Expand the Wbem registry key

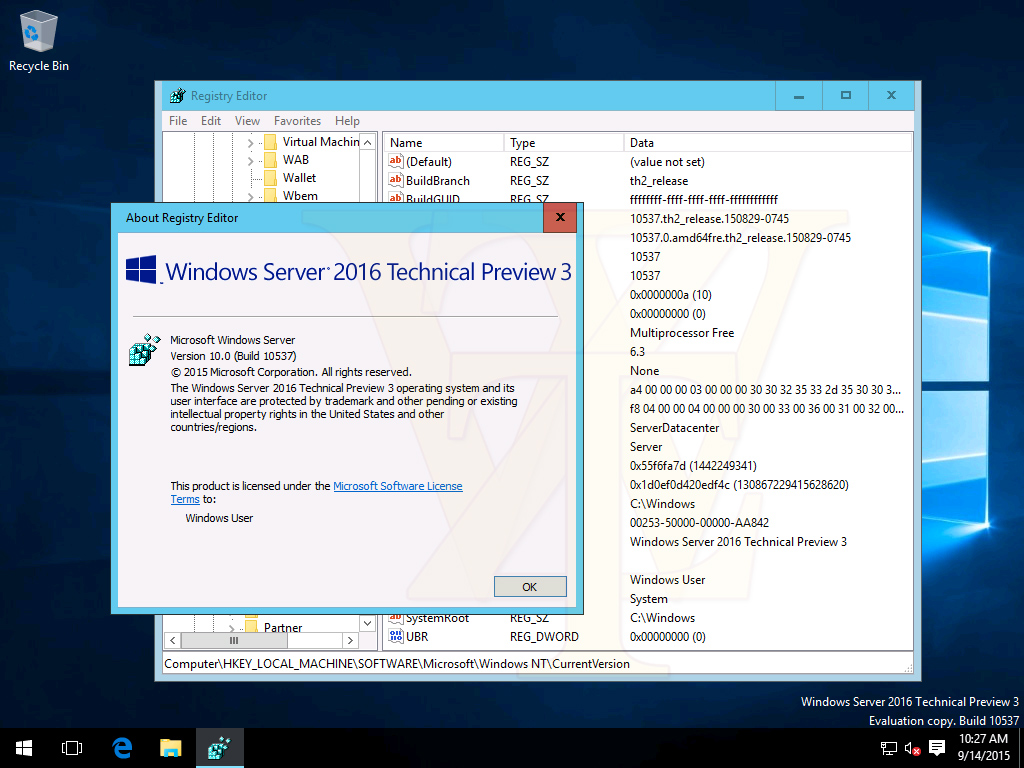(x=250, y=196)
